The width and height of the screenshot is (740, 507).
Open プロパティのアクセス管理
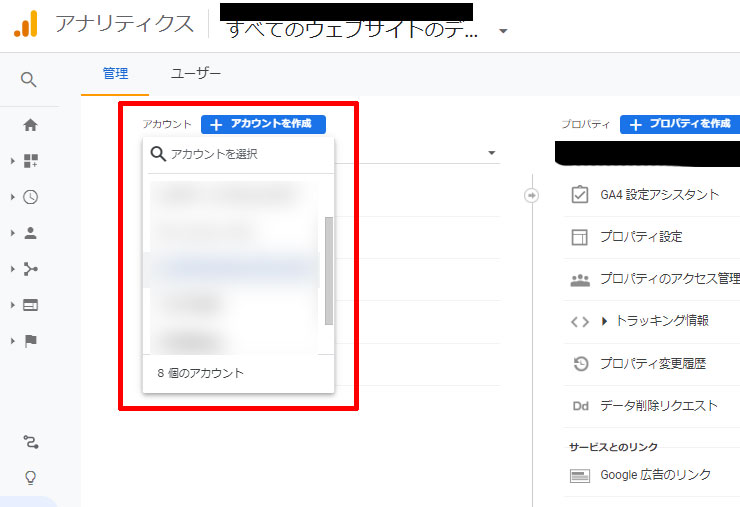[670, 279]
